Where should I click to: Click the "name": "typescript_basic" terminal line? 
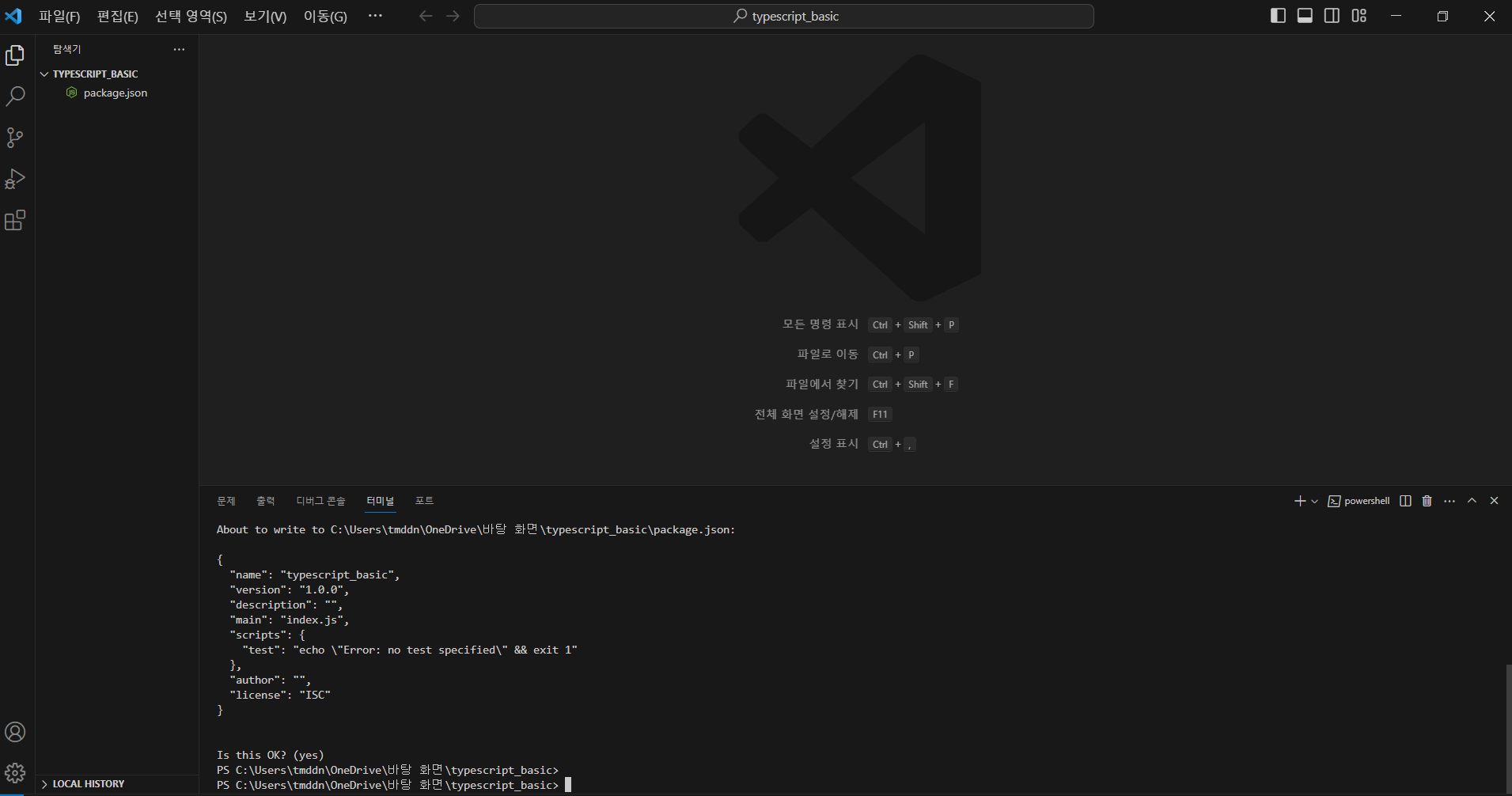(x=315, y=574)
